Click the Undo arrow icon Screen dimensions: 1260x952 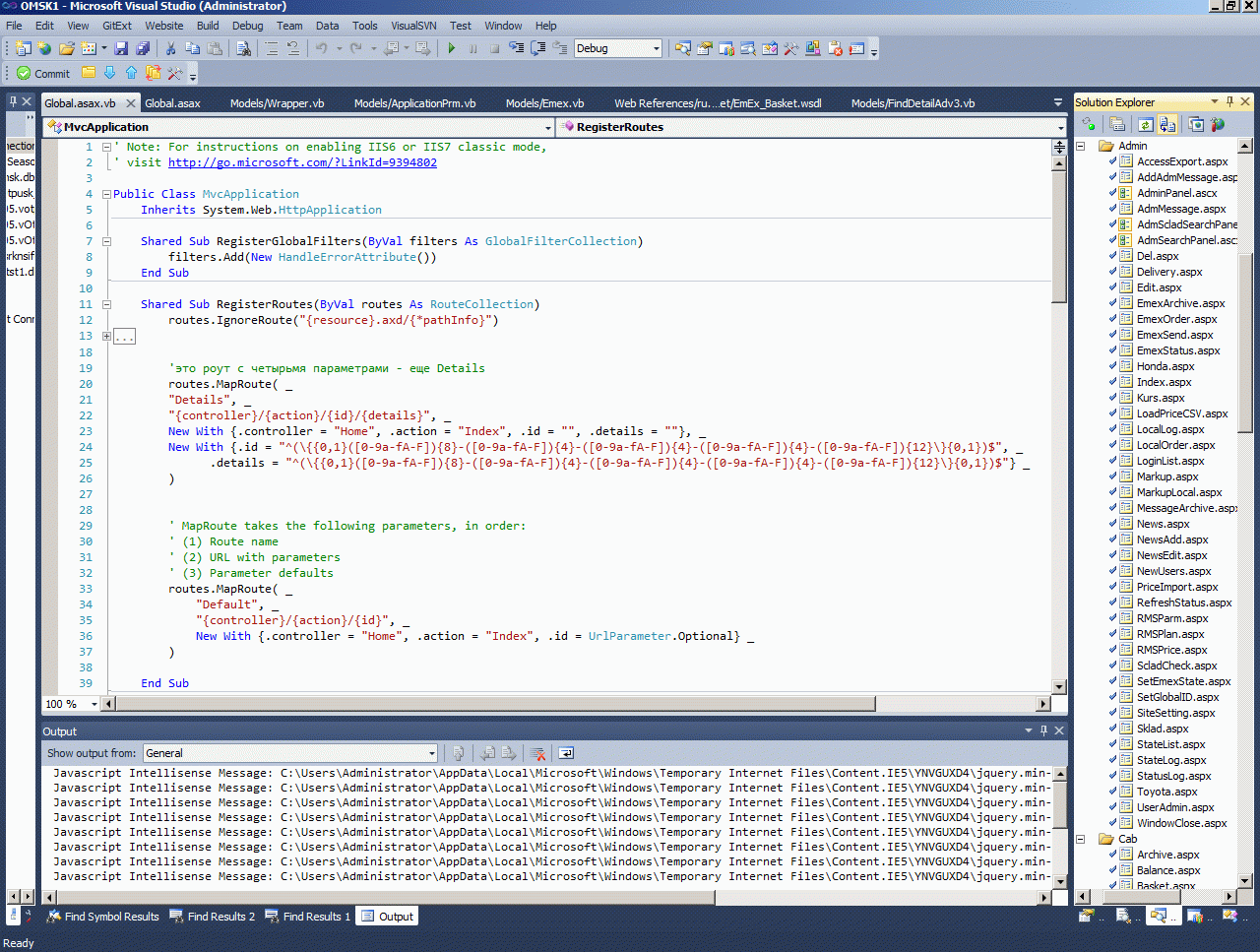(322, 48)
